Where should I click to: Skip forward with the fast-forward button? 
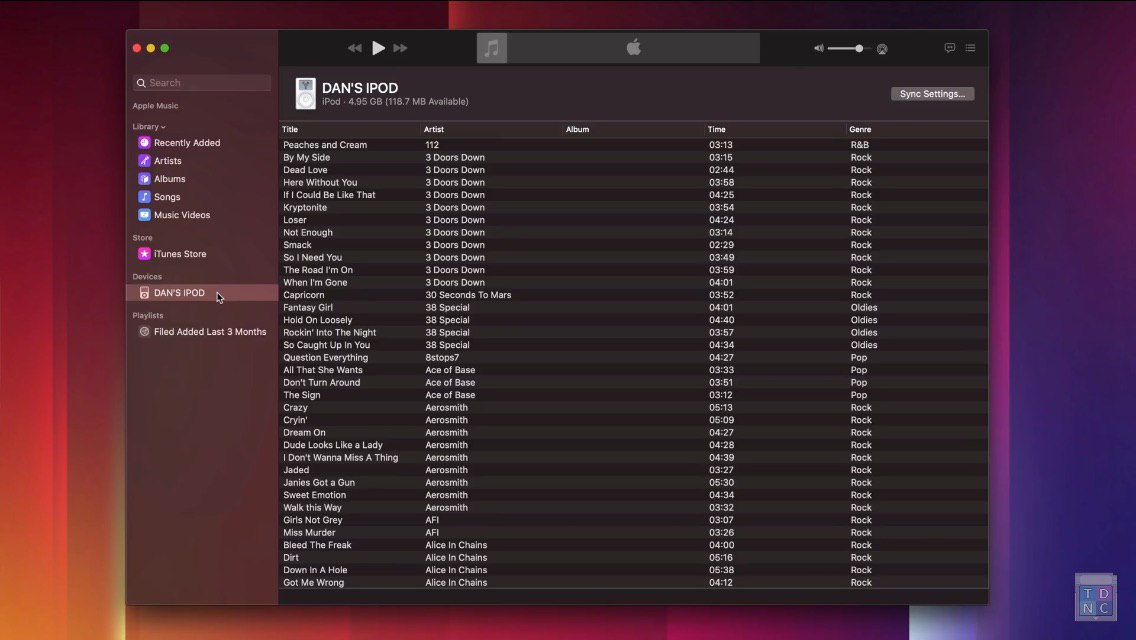click(x=400, y=48)
